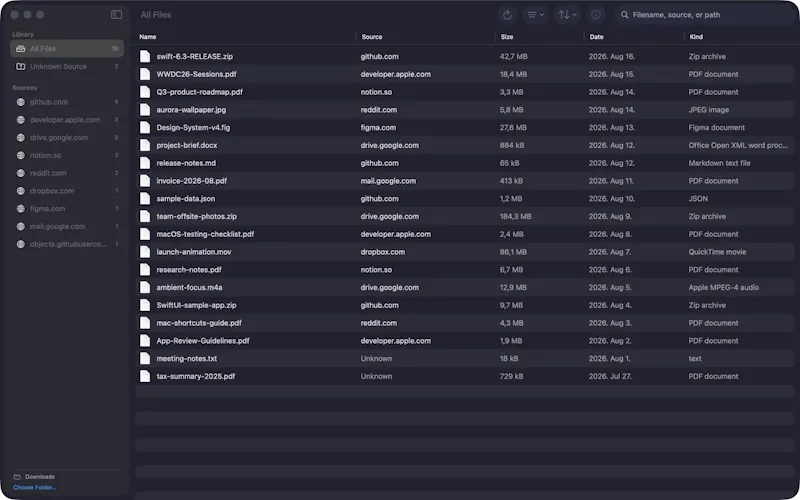
Task: Click the 2026. Jul 27. date cell
Action: 610,377
